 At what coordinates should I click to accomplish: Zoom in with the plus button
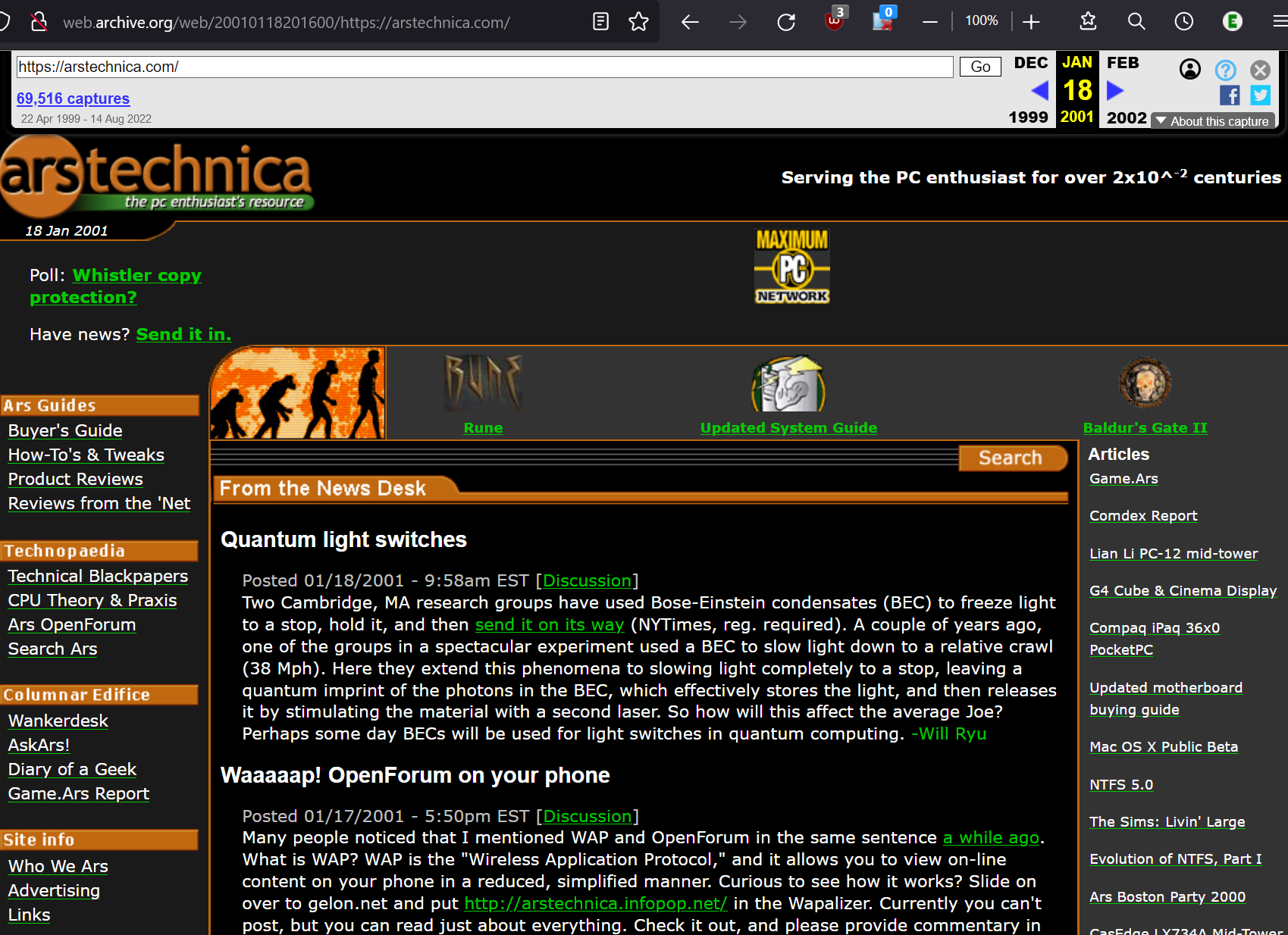tap(1031, 22)
